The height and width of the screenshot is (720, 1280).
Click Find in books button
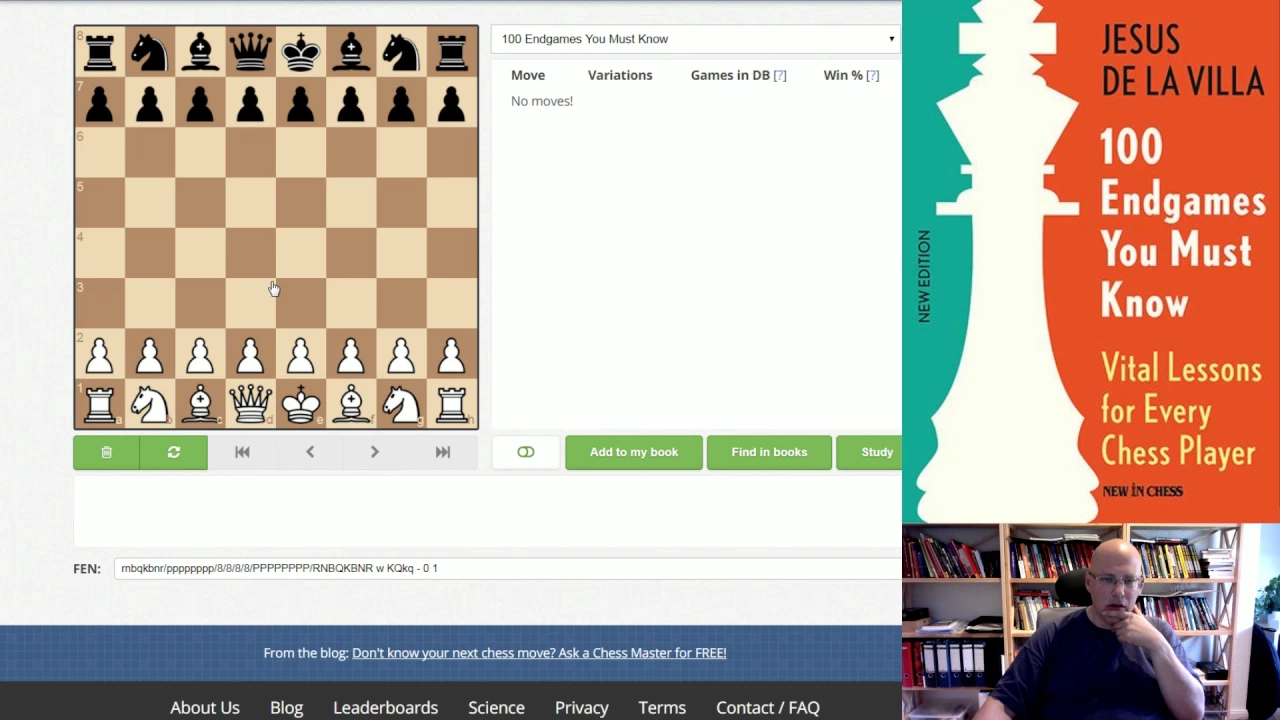769,452
